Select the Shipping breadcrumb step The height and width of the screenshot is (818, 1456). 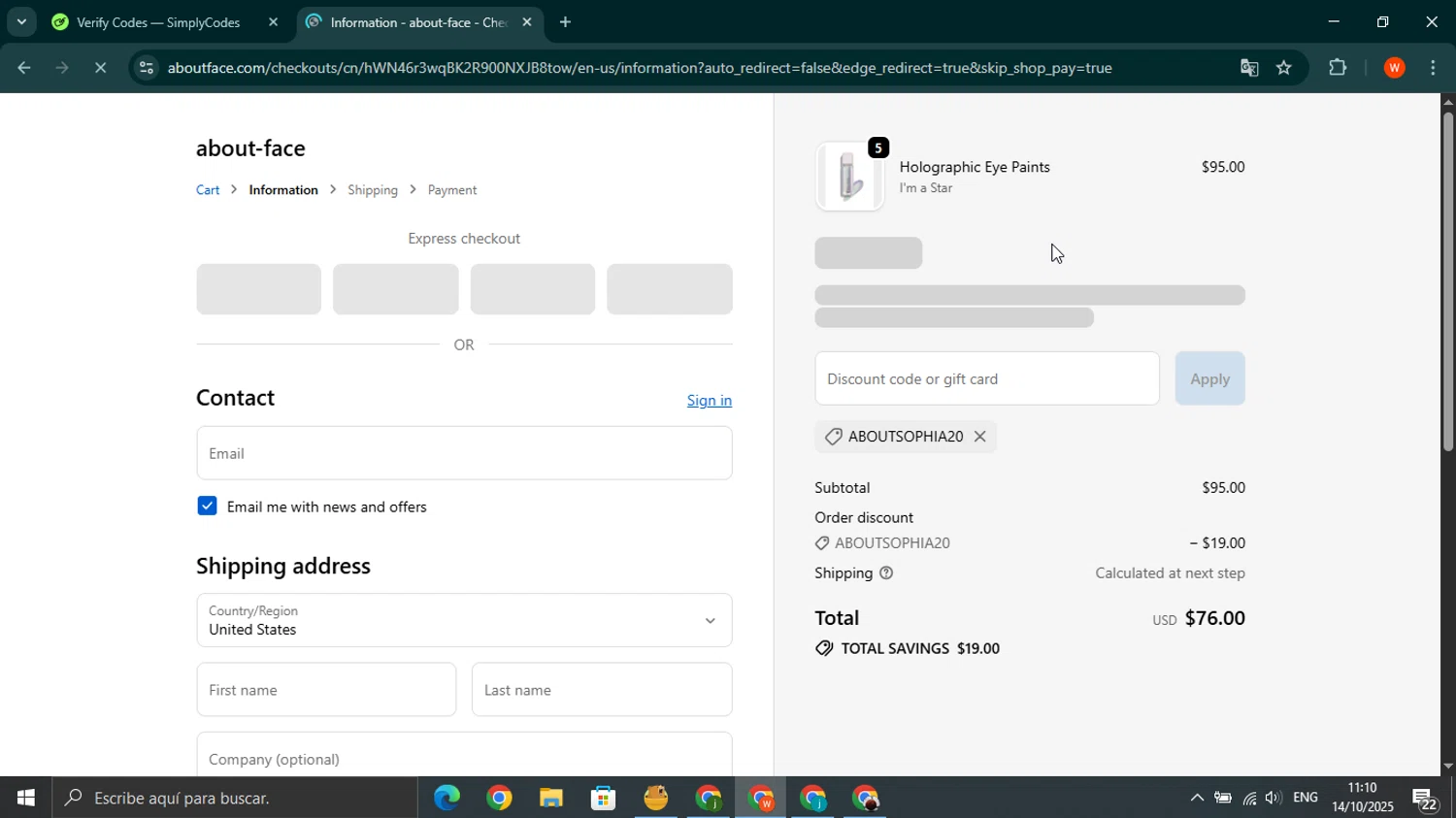[373, 190]
